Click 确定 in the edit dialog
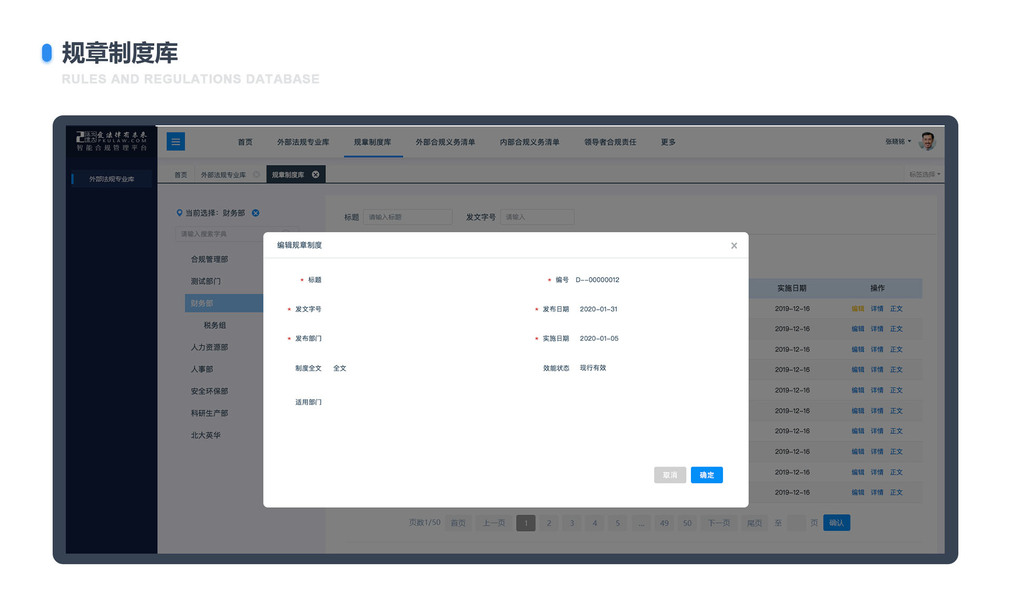 [x=707, y=475]
